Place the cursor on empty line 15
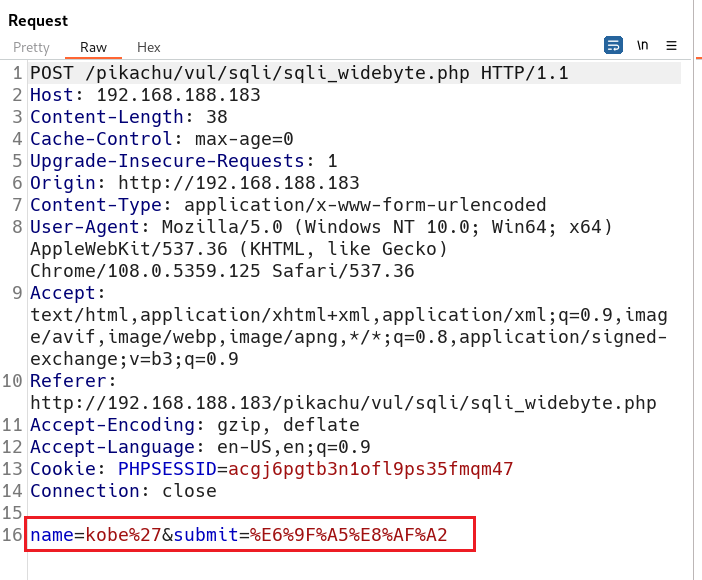702x580 pixels. coord(354,513)
